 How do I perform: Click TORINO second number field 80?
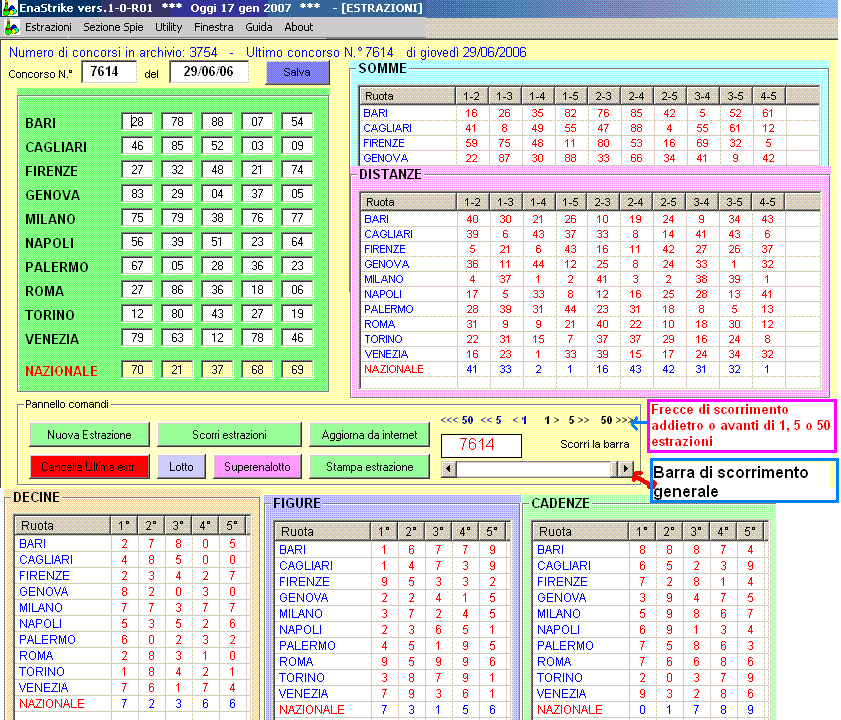[177, 314]
